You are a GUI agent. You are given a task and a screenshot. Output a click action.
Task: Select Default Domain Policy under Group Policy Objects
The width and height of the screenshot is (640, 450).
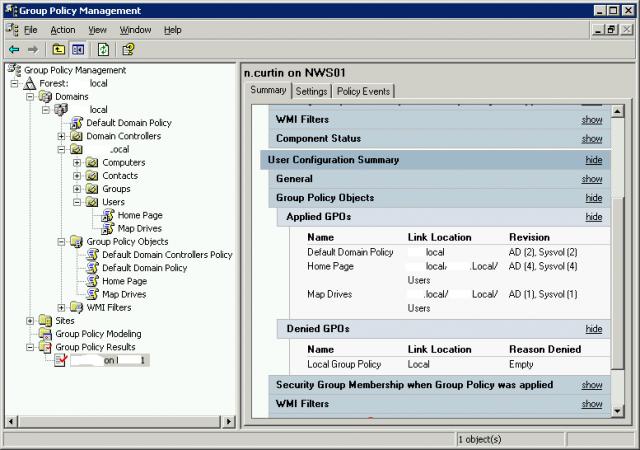(144, 268)
